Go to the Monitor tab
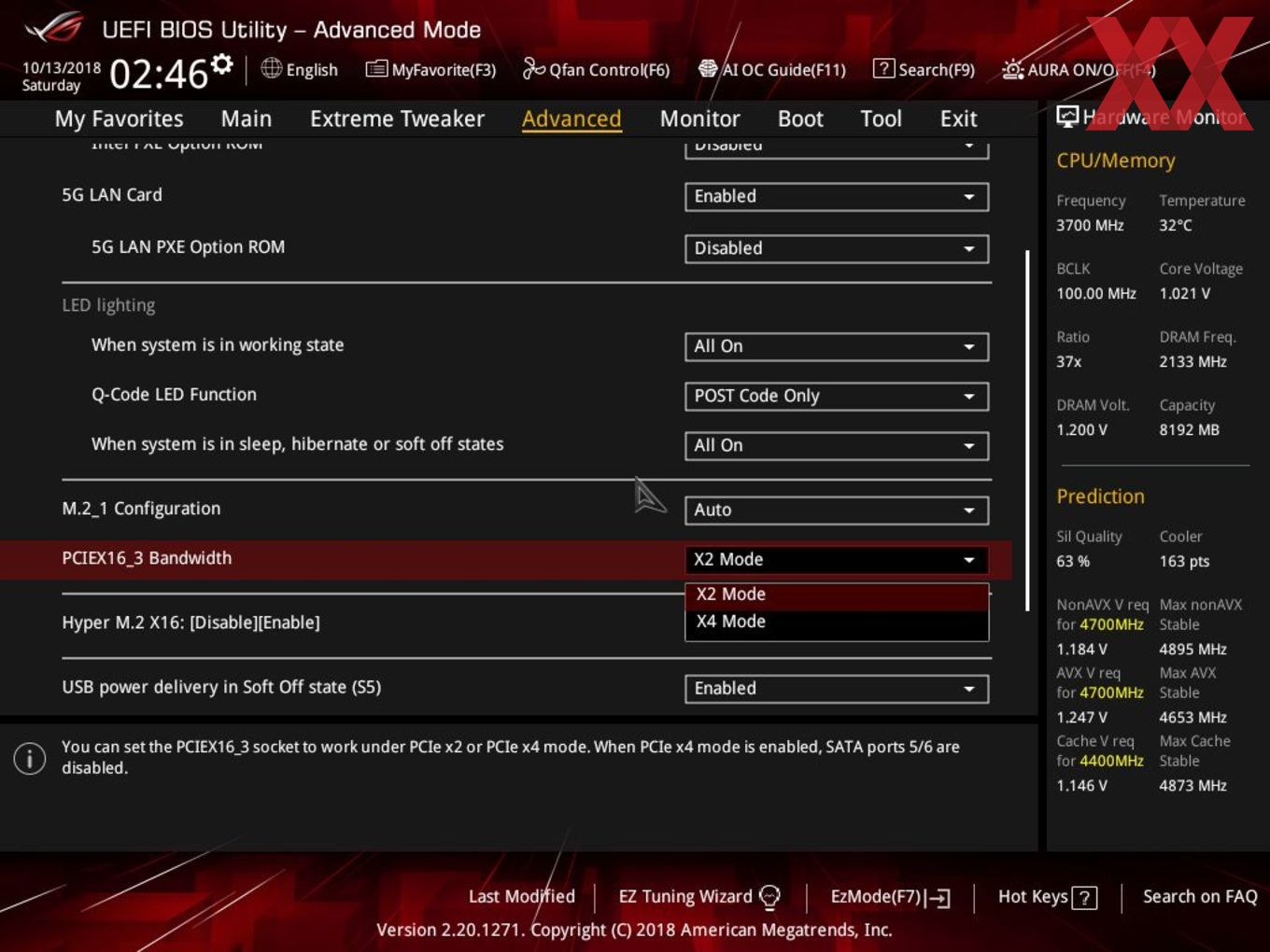 (x=699, y=119)
